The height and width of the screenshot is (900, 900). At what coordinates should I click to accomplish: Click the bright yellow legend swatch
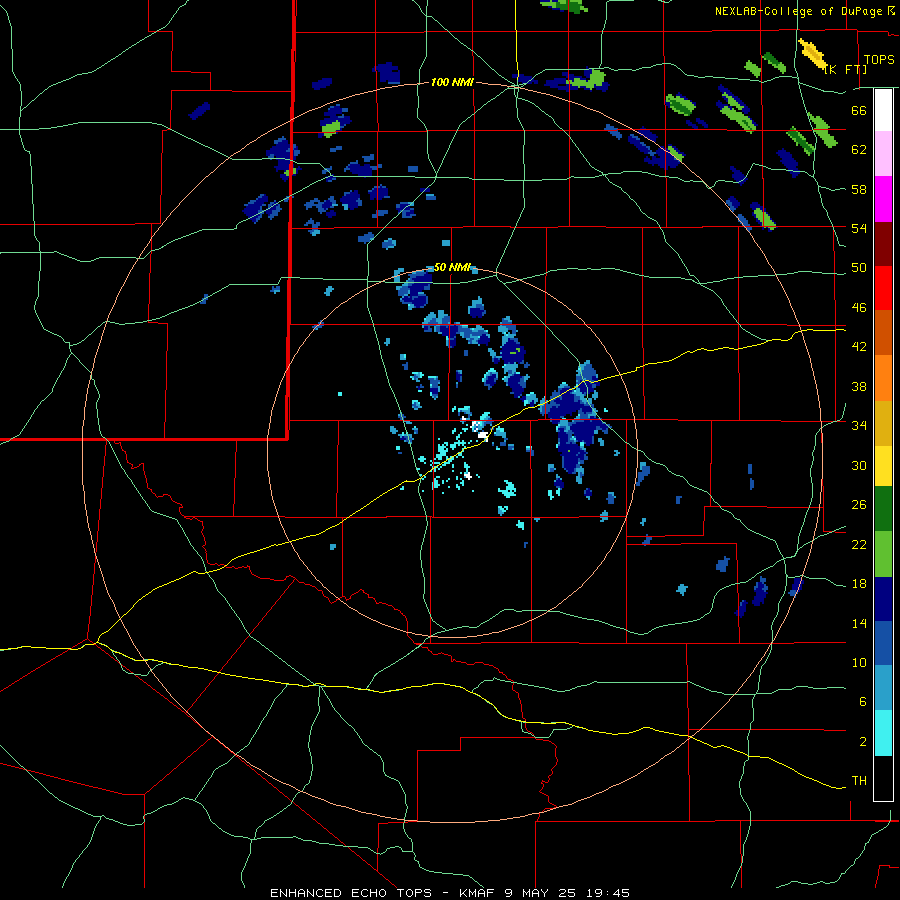coord(883,466)
